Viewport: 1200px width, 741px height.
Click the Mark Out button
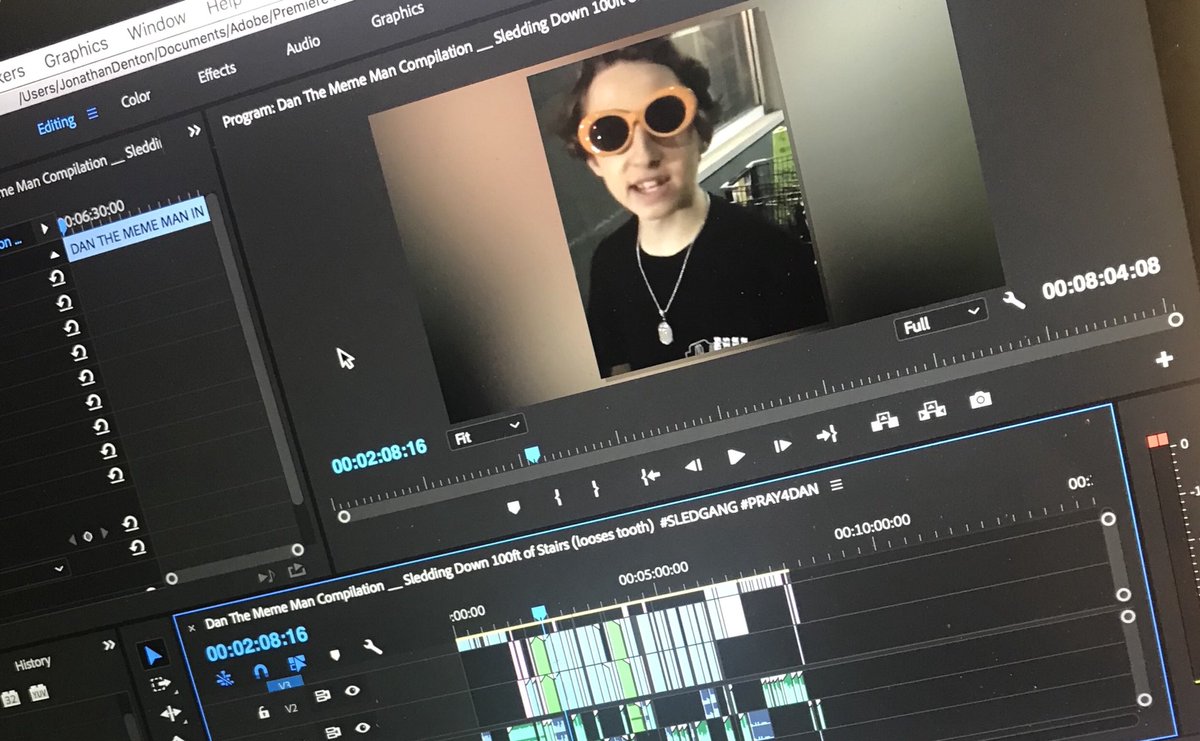(x=594, y=488)
